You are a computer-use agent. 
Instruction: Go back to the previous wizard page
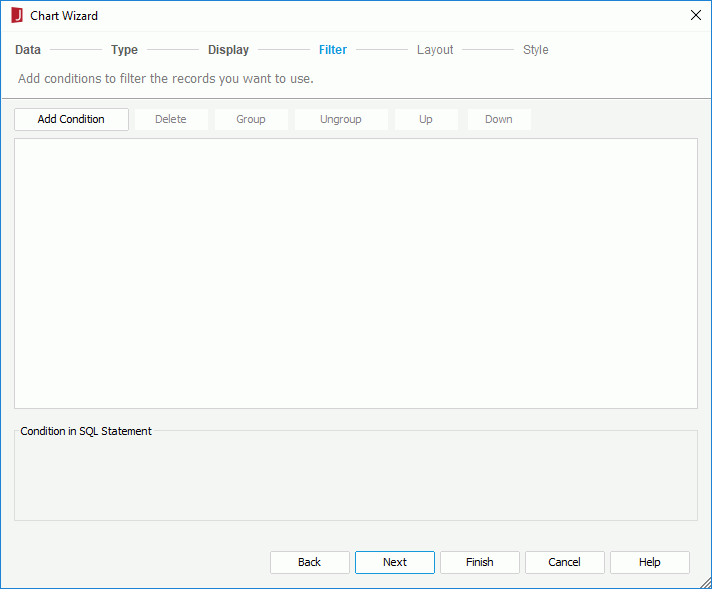tap(310, 562)
